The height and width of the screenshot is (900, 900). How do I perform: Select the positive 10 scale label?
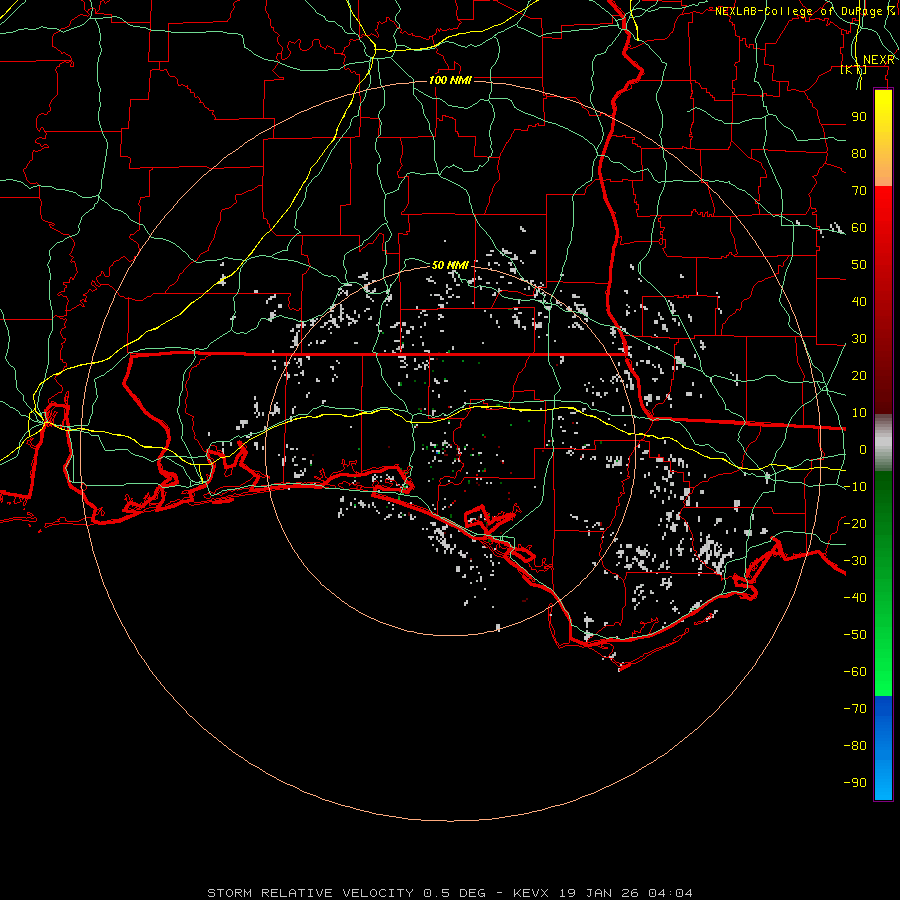tap(859, 413)
